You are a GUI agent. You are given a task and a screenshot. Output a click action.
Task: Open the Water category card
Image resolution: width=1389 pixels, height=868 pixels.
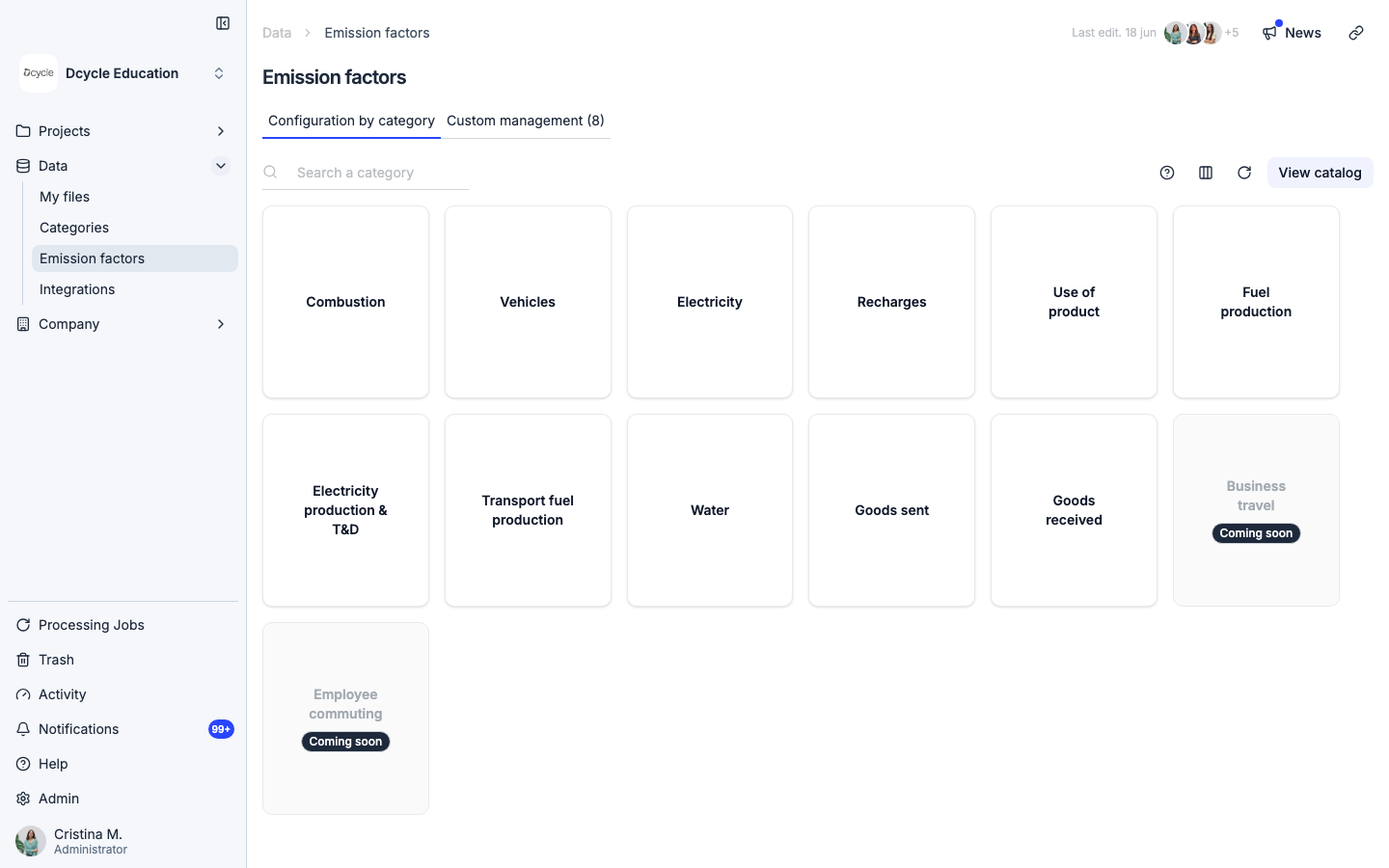pyautogui.click(x=710, y=510)
